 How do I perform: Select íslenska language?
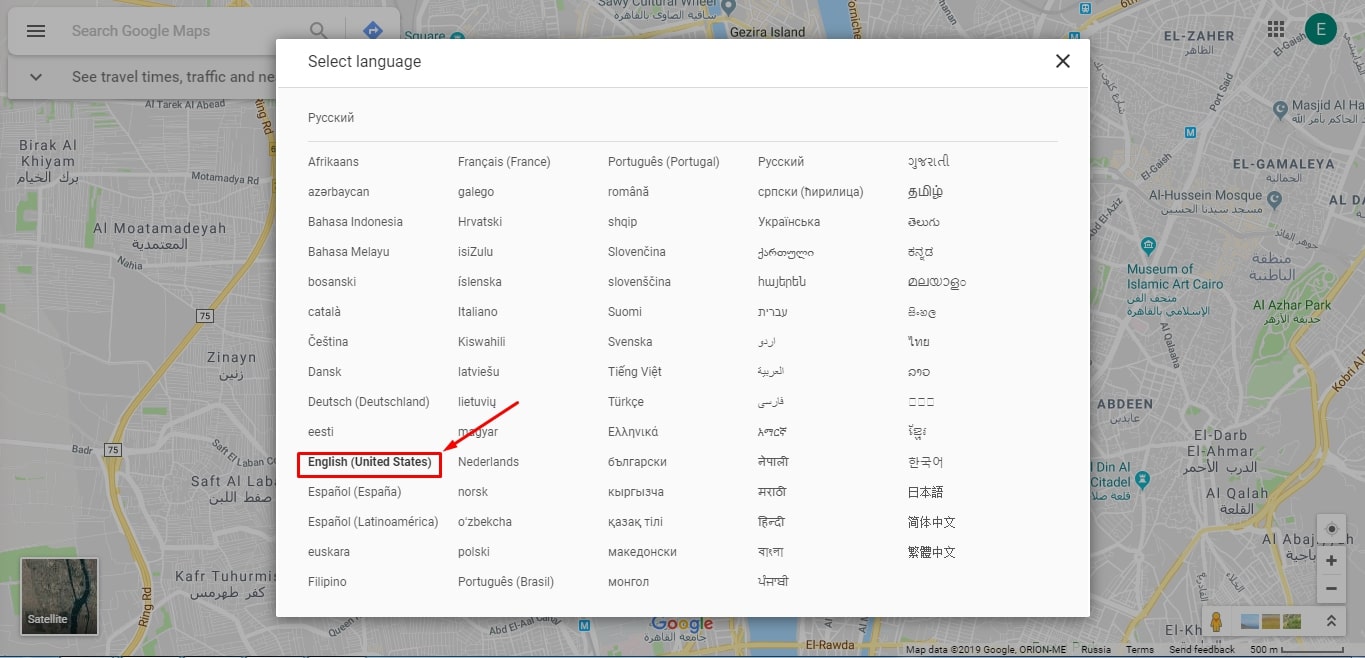click(x=480, y=282)
